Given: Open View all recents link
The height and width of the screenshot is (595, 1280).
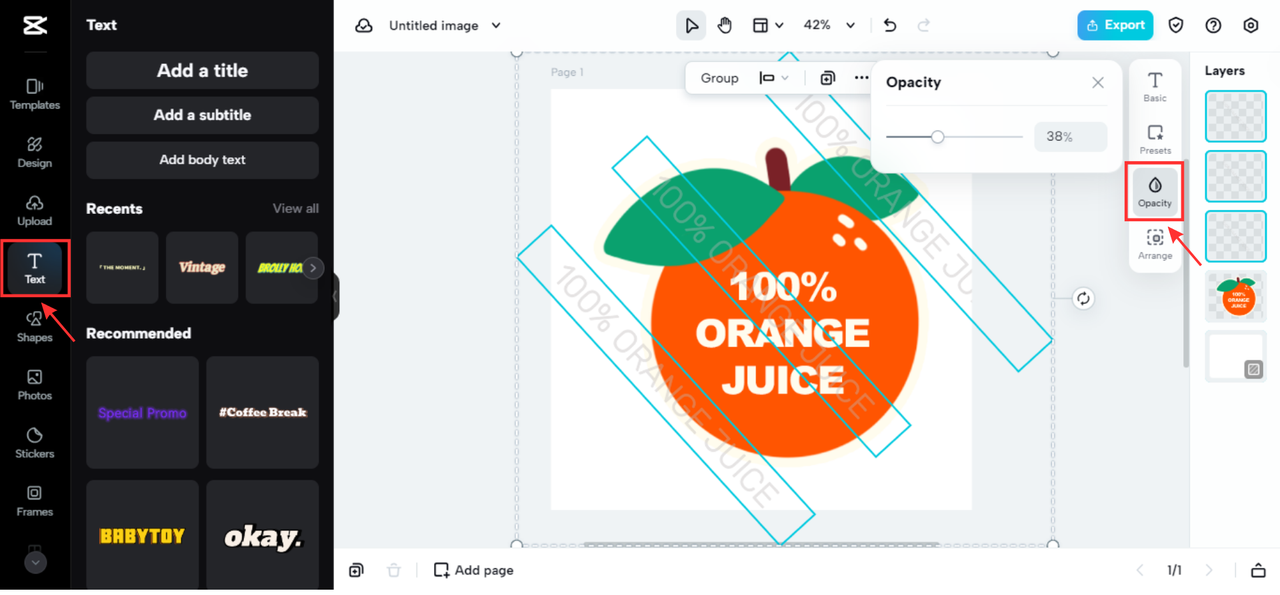Looking at the screenshot, I should pyautogui.click(x=296, y=209).
